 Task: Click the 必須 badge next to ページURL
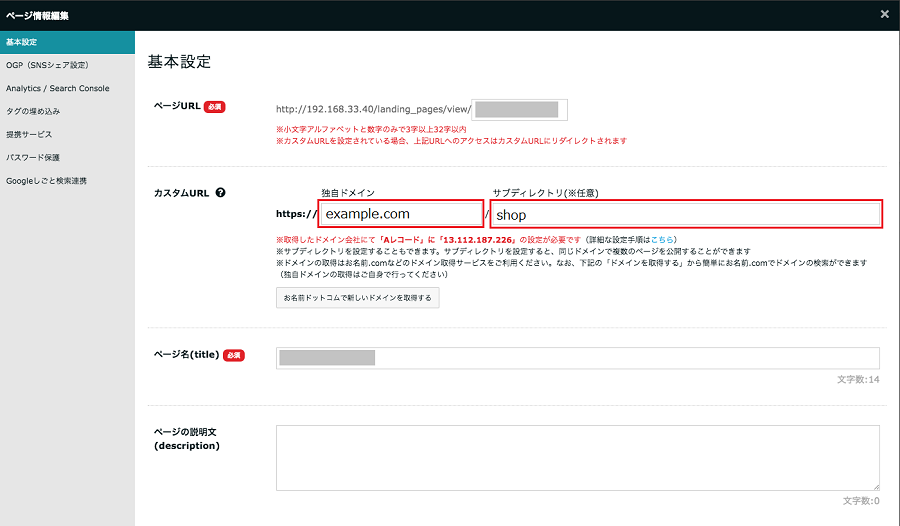tap(214, 107)
